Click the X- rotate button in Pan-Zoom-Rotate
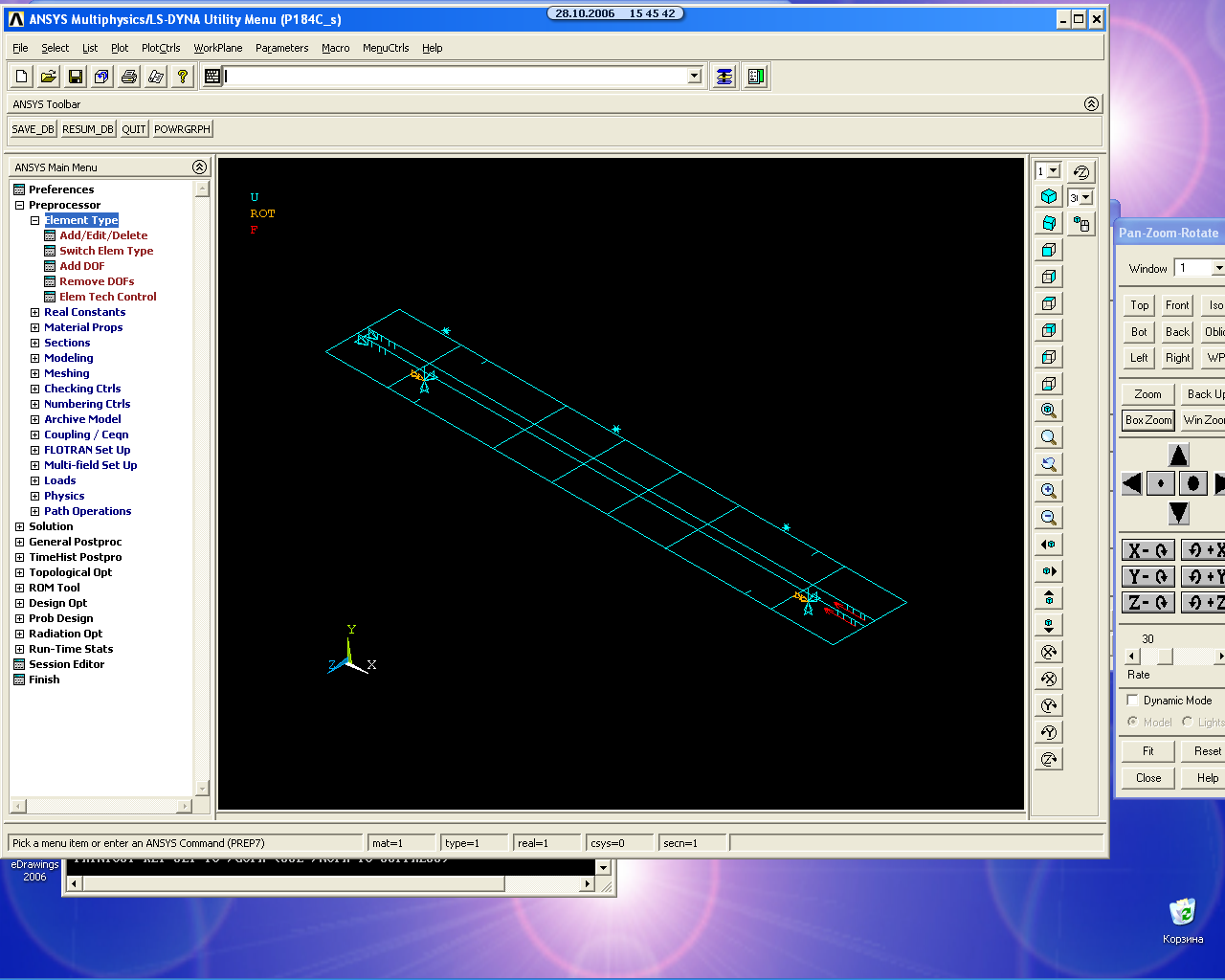The image size is (1225, 980). click(1147, 550)
